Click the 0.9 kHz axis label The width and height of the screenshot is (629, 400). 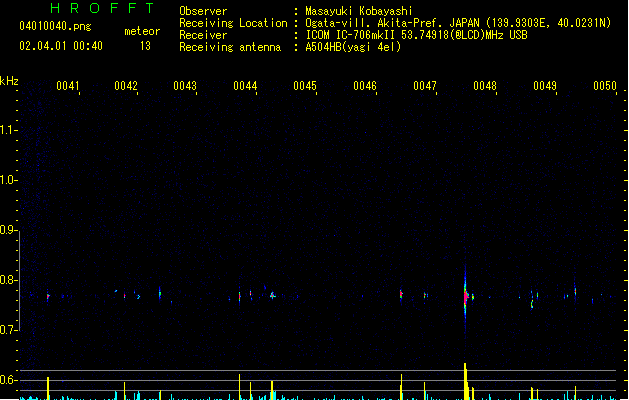pyautogui.click(x=8, y=230)
